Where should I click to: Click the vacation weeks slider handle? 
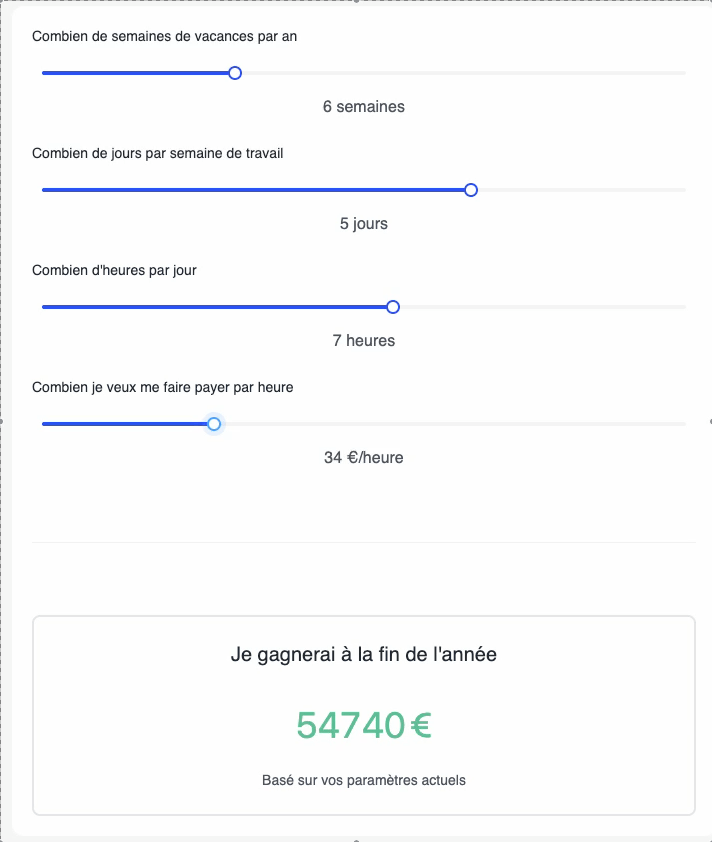tap(235, 73)
